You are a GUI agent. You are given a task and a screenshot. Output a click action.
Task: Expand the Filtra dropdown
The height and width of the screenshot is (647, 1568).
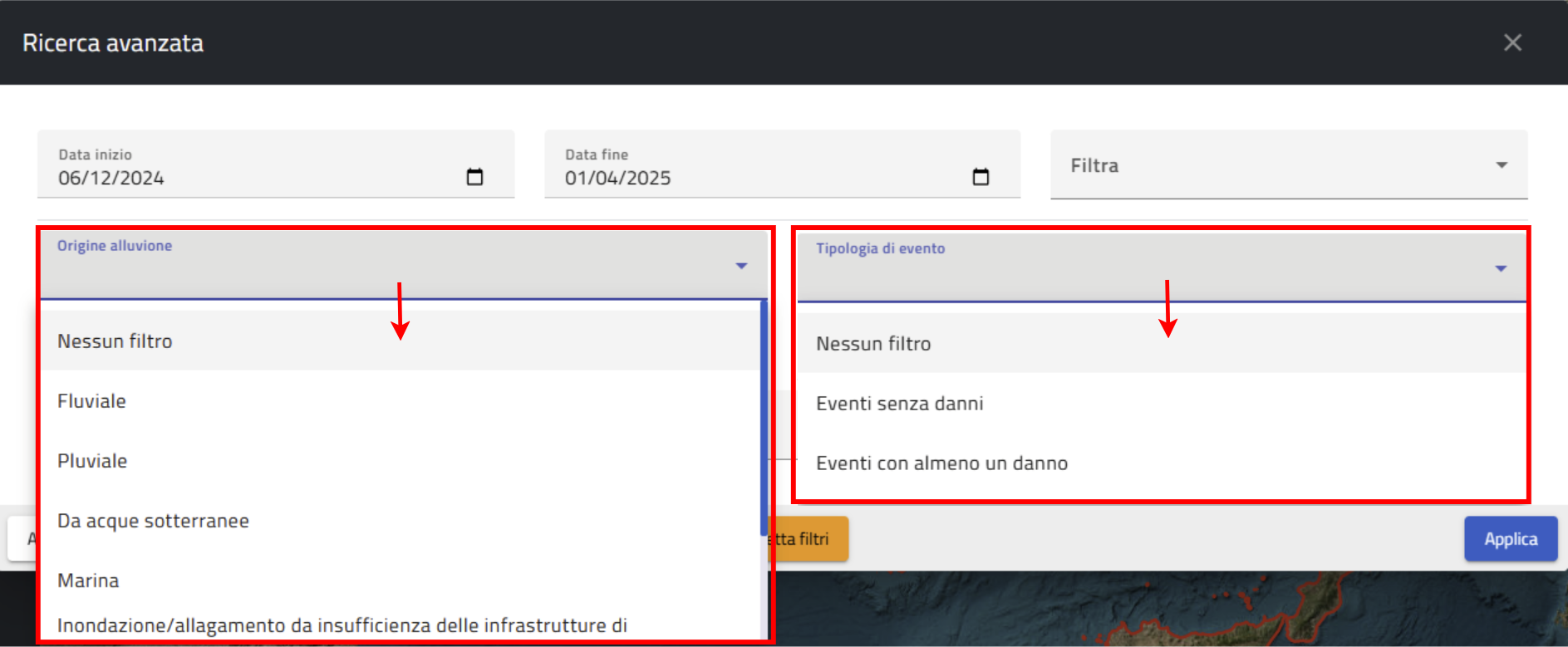[x=1501, y=165]
